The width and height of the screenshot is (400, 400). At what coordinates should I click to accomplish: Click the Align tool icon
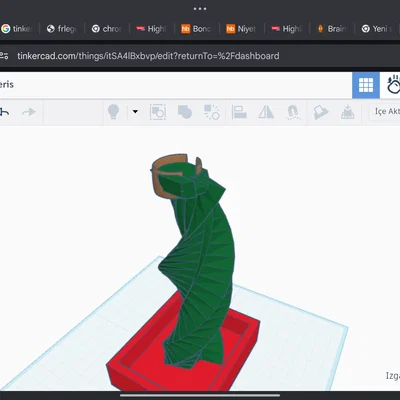point(239,112)
